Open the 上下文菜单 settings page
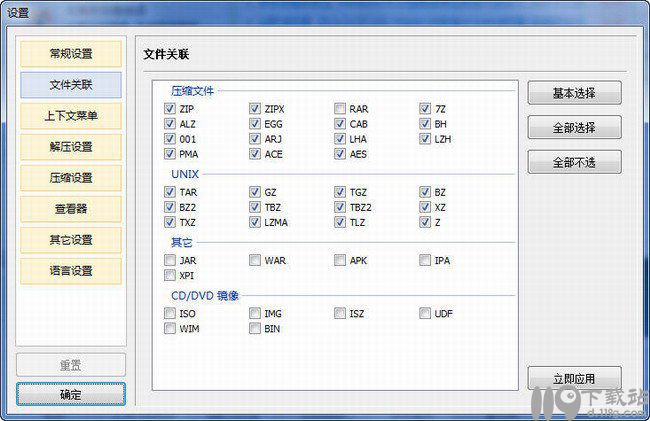650x421 pixels. click(x=71, y=116)
